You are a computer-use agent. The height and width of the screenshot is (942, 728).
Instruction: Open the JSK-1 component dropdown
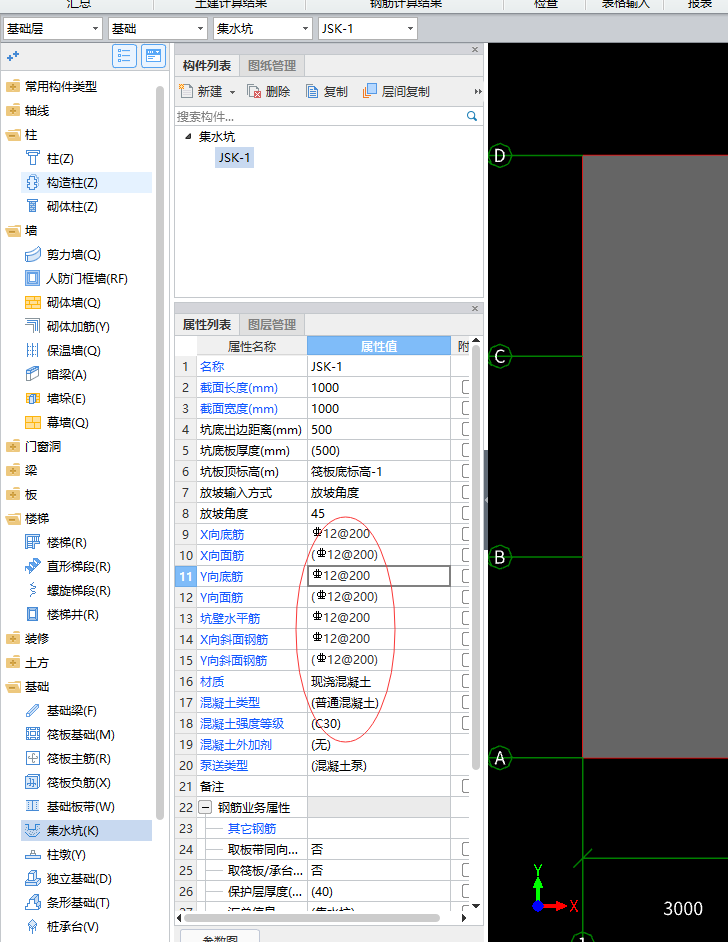[x=410, y=29]
